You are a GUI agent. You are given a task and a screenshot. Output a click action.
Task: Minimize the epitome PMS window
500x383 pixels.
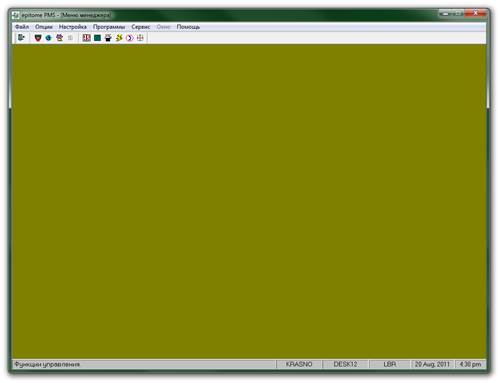click(445, 13)
